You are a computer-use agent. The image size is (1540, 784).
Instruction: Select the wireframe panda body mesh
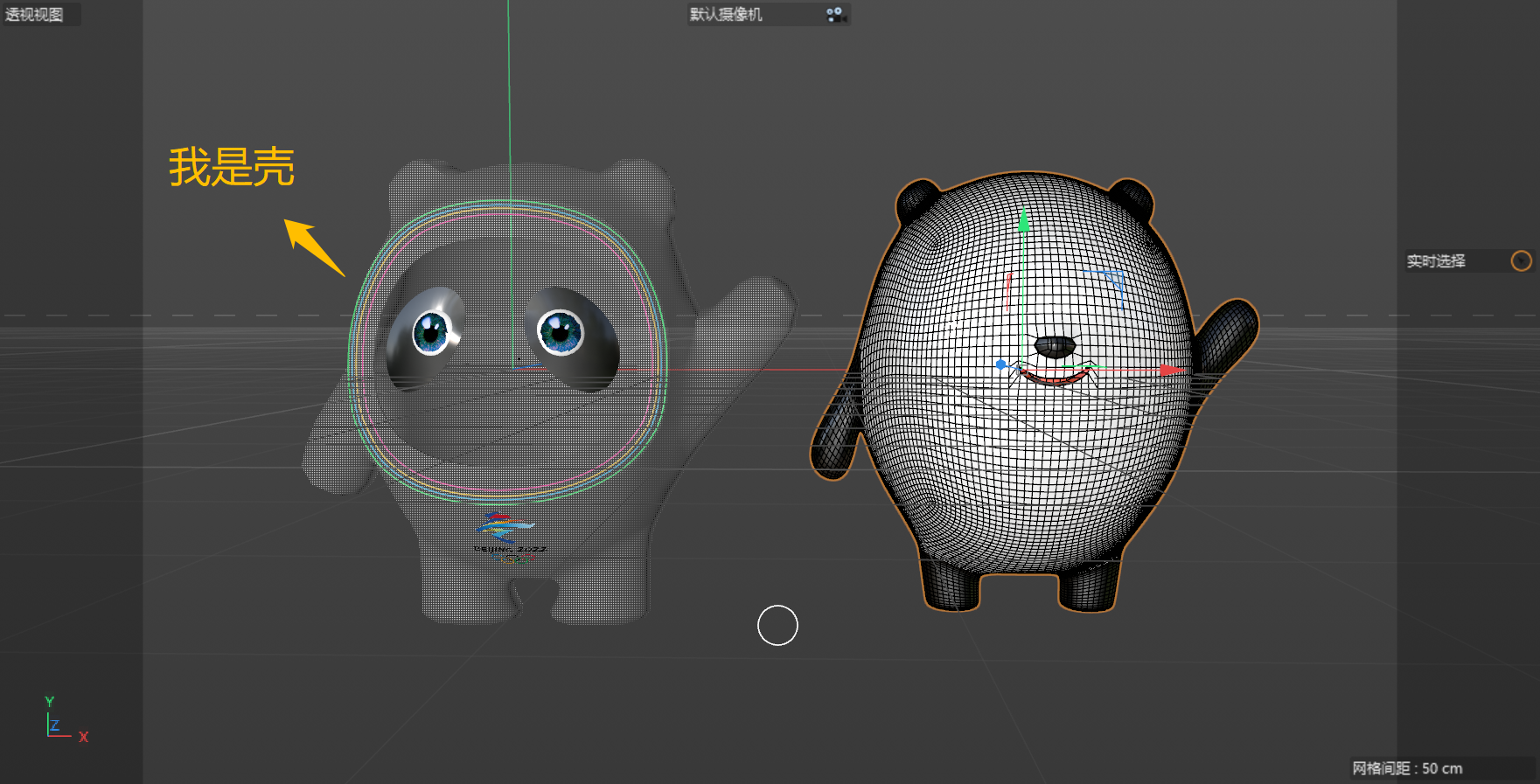point(1028,454)
